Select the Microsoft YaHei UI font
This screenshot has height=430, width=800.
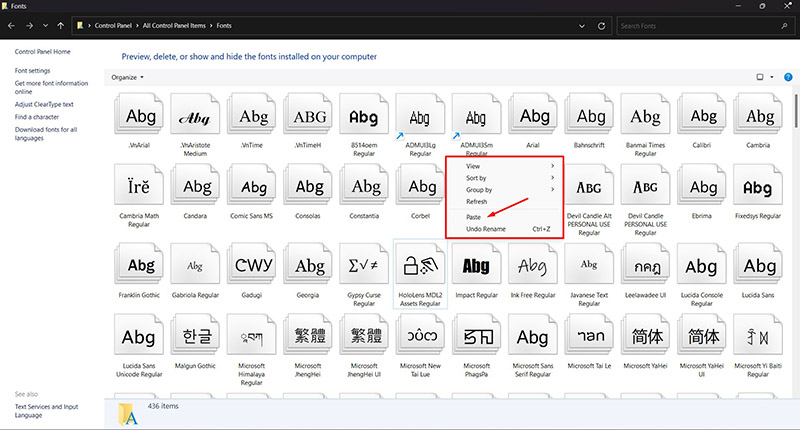pos(702,335)
